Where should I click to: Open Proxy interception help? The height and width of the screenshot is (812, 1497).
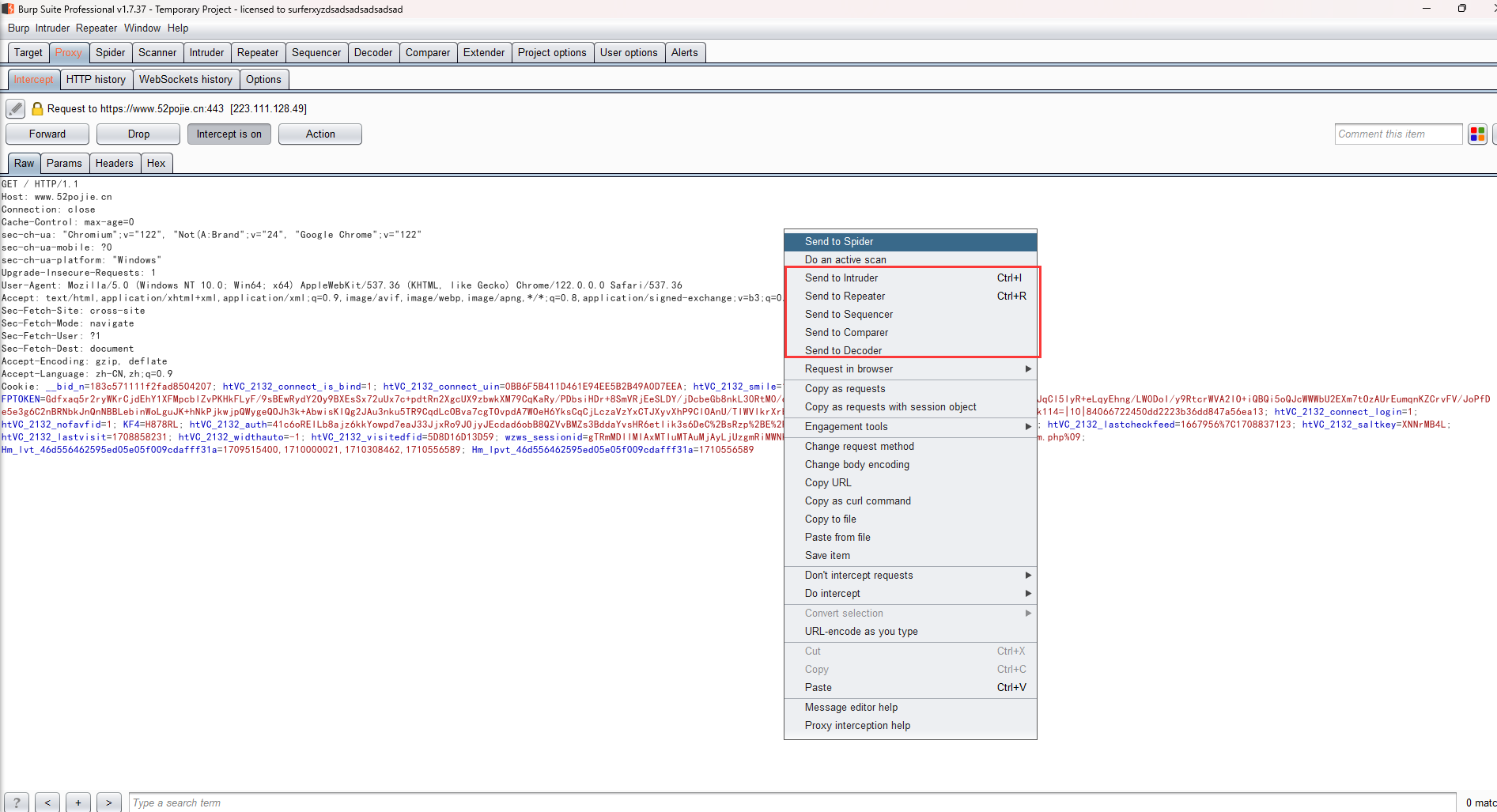(x=910, y=726)
